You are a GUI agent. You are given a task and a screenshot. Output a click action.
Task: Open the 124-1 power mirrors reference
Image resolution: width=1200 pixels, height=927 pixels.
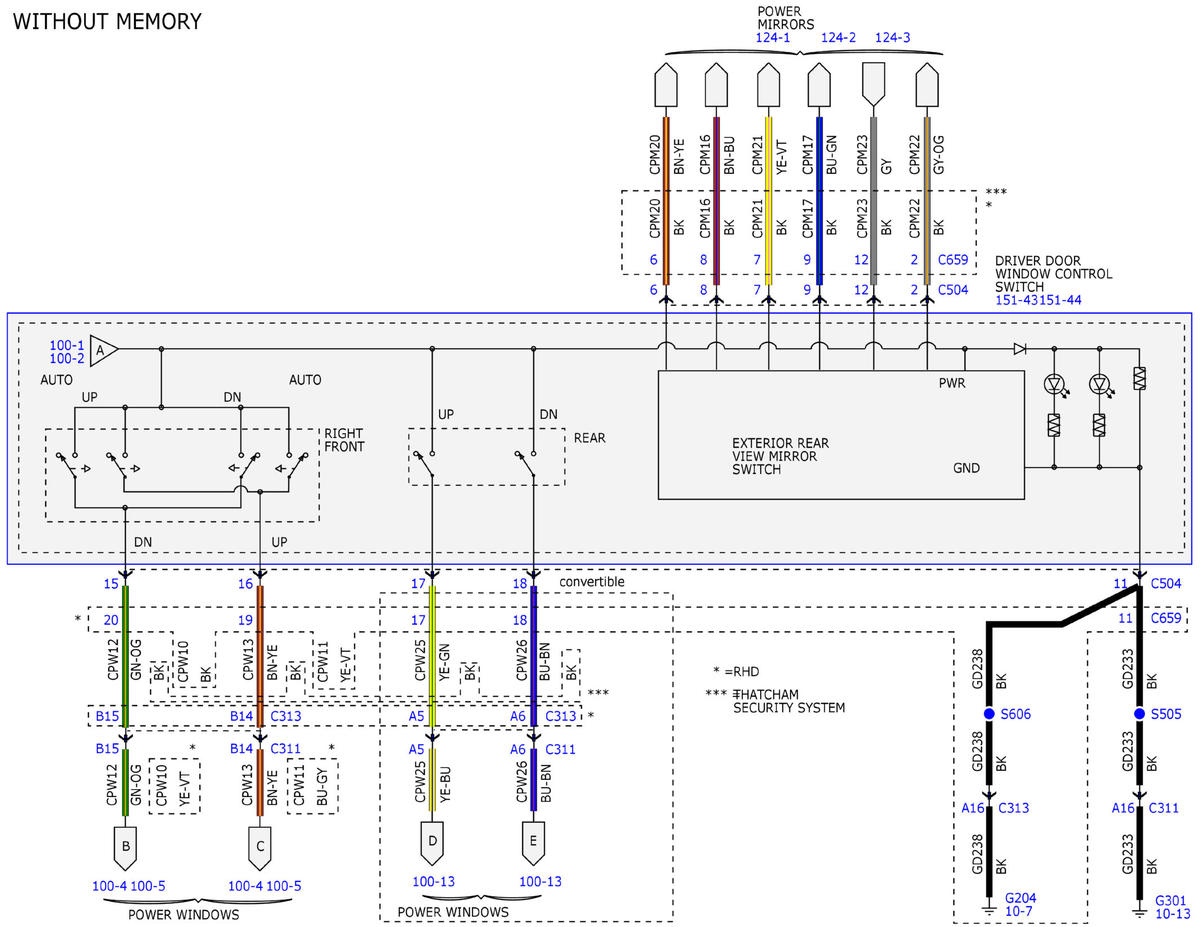click(x=773, y=38)
